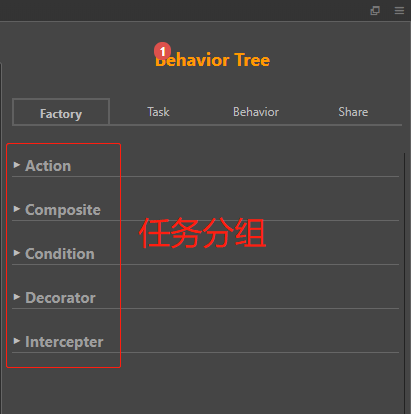The width and height of the screenshot is (411, 414).
Task: Switch to the Factory tab
Action: click(x=61, y=112)
